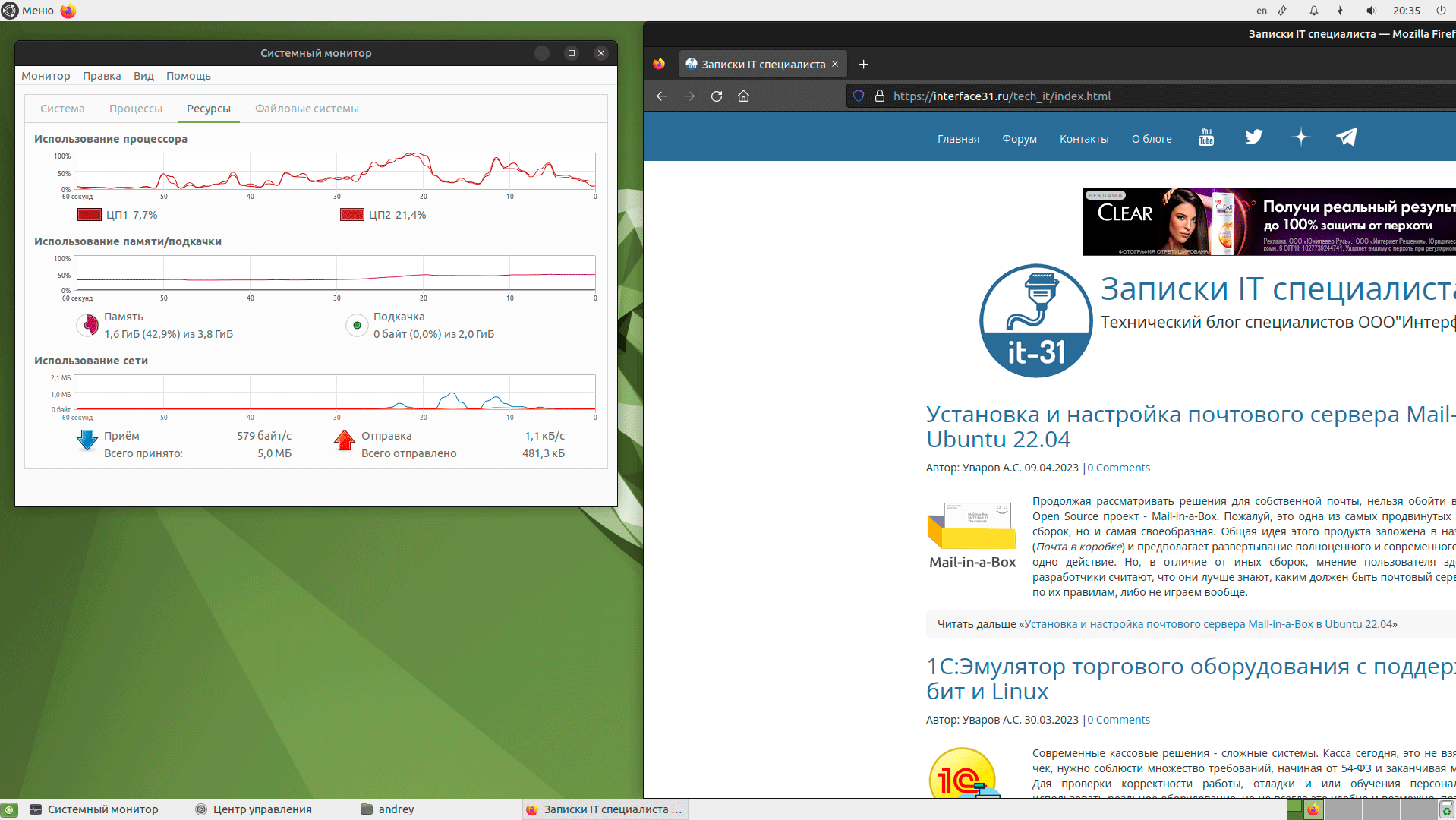Open the network connections tray icon
1456x820 pixels.
click(x=1283, y=11)
